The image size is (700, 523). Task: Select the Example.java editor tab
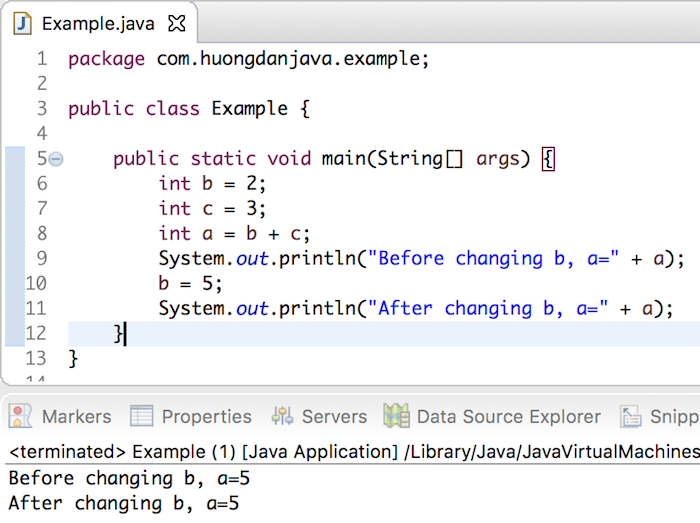(x=98, y=23)
